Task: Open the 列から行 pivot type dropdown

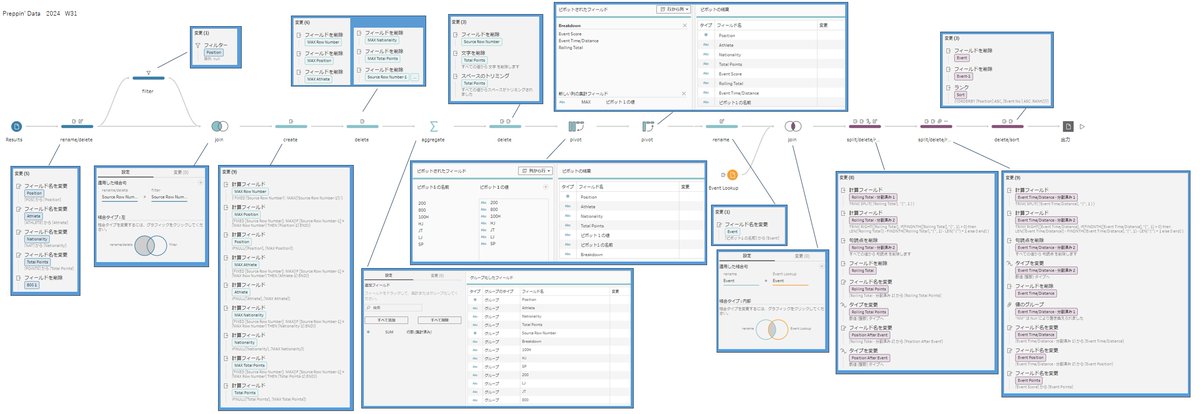Action: coord(535,171)
